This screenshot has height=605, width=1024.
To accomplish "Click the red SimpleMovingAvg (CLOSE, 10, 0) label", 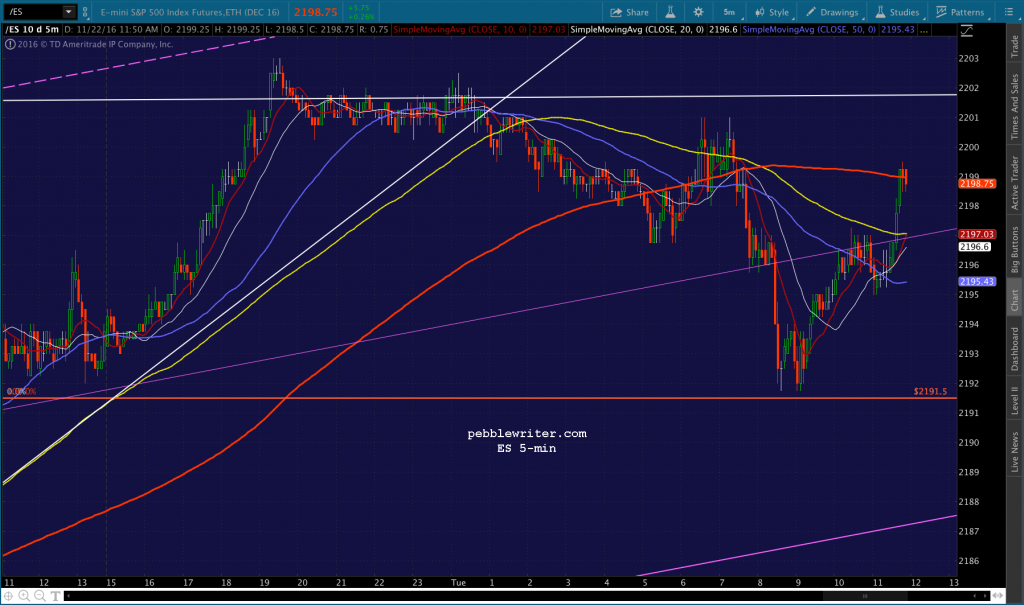I will click(x=460, y=29).
